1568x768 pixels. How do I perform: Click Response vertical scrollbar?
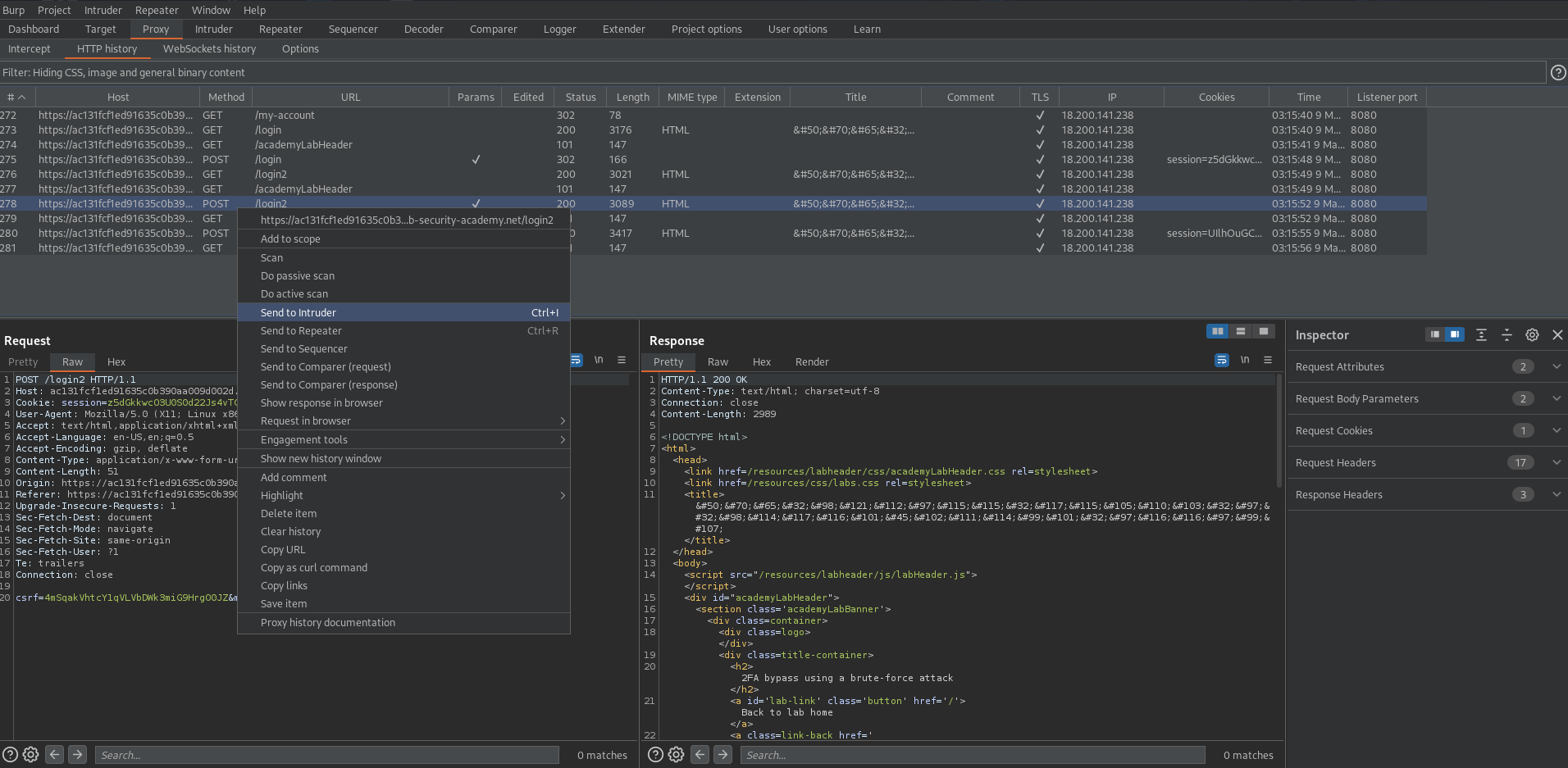click(x=1279, y=430)
